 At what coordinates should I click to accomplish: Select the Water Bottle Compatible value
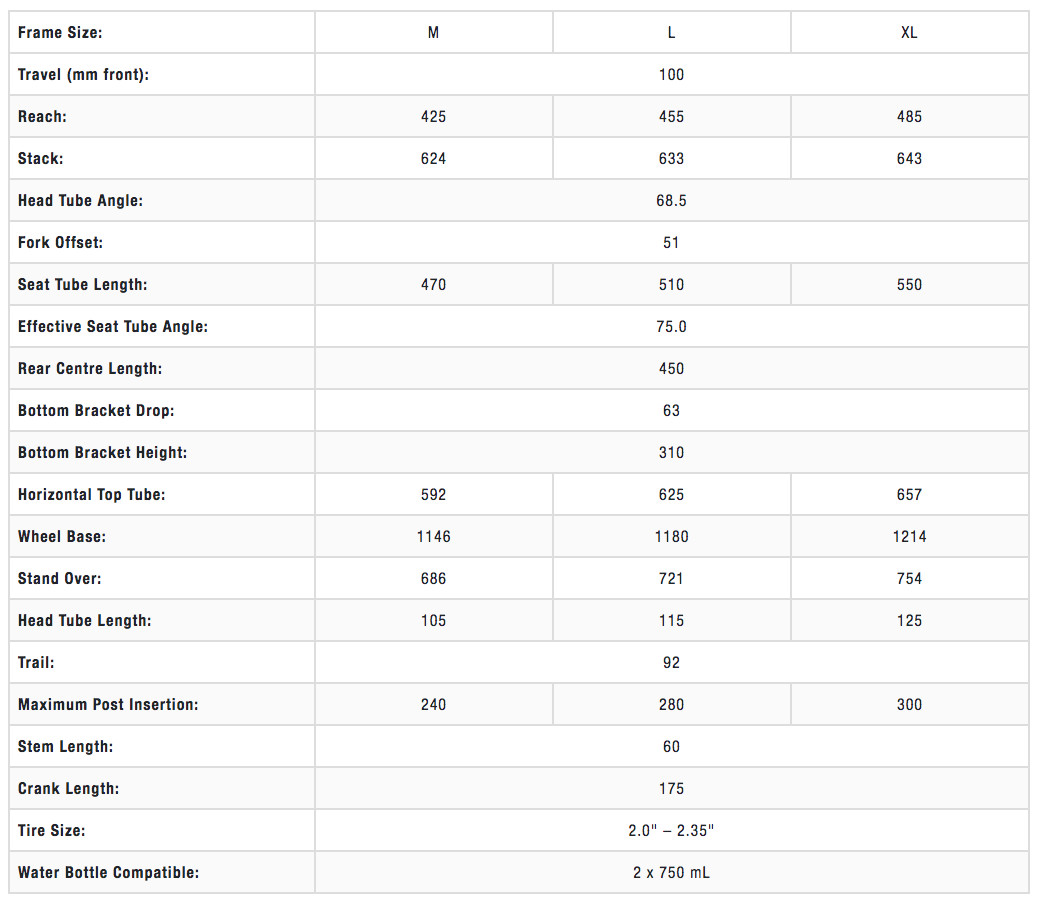(x=671, y=873)
